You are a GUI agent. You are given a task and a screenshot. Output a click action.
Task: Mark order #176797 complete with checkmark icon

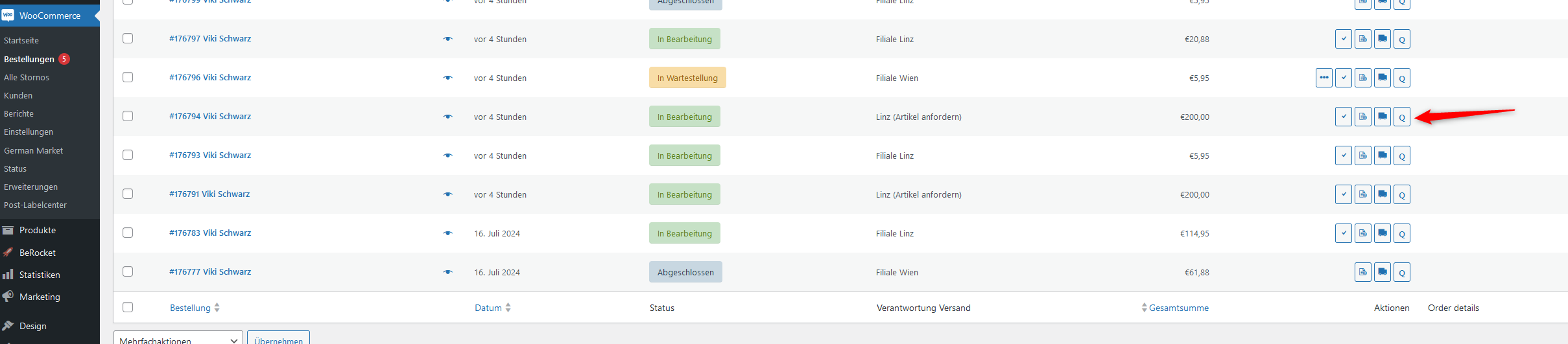pos(1344,39)
